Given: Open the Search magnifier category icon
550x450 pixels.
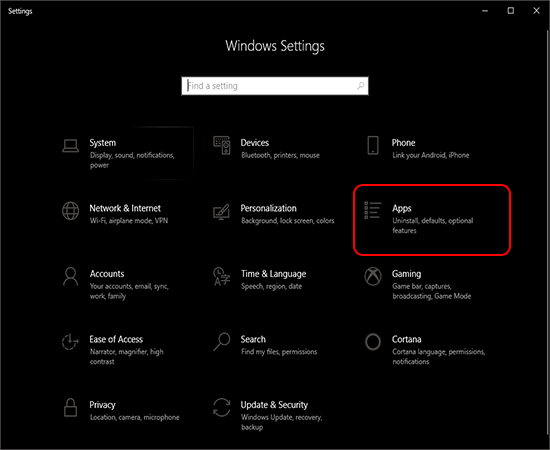Looking at the screenshot, I should point(222,342).
